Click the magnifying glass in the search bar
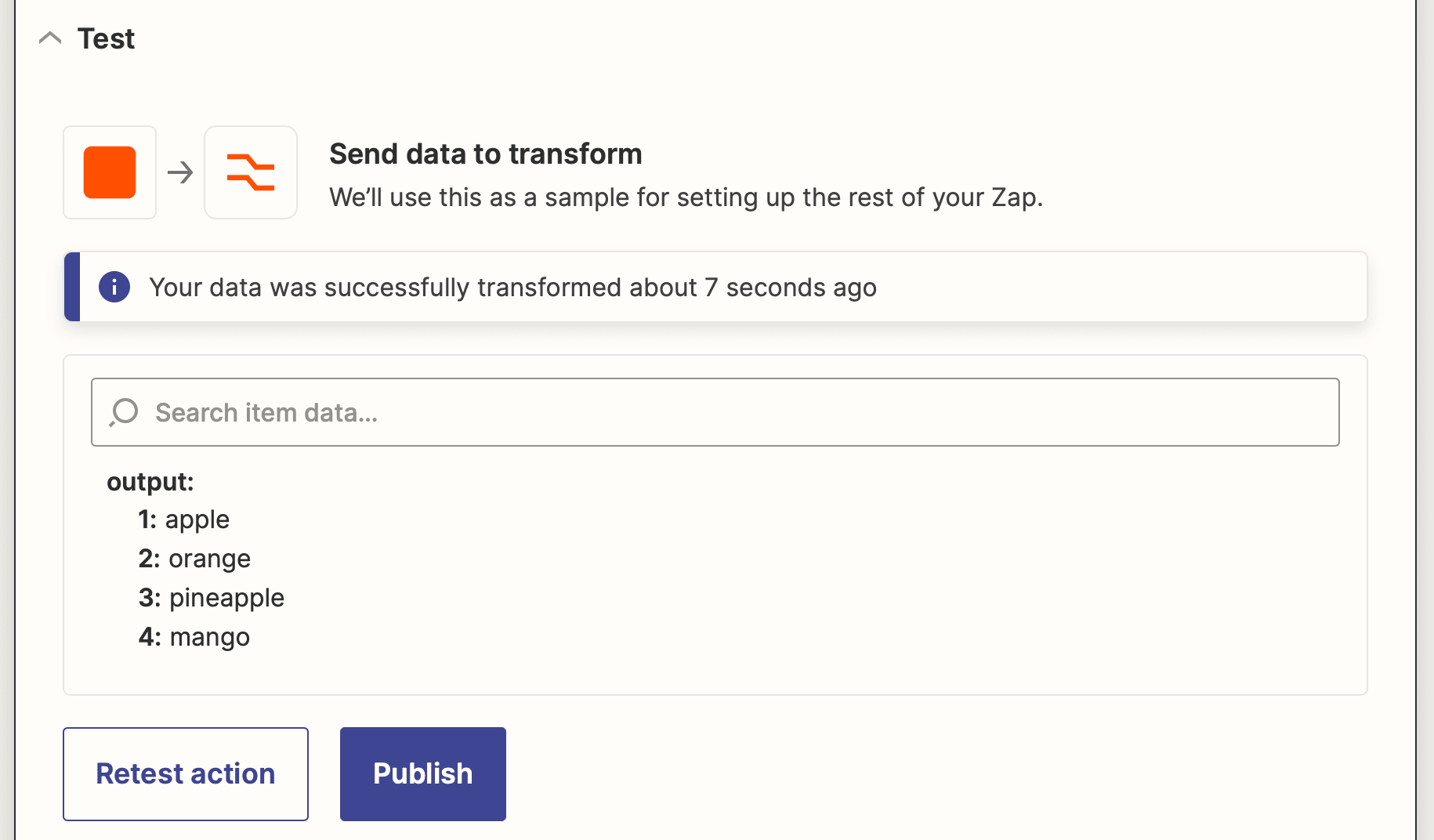The height and width of the screenshot is (840, 1434). point(124,411)
